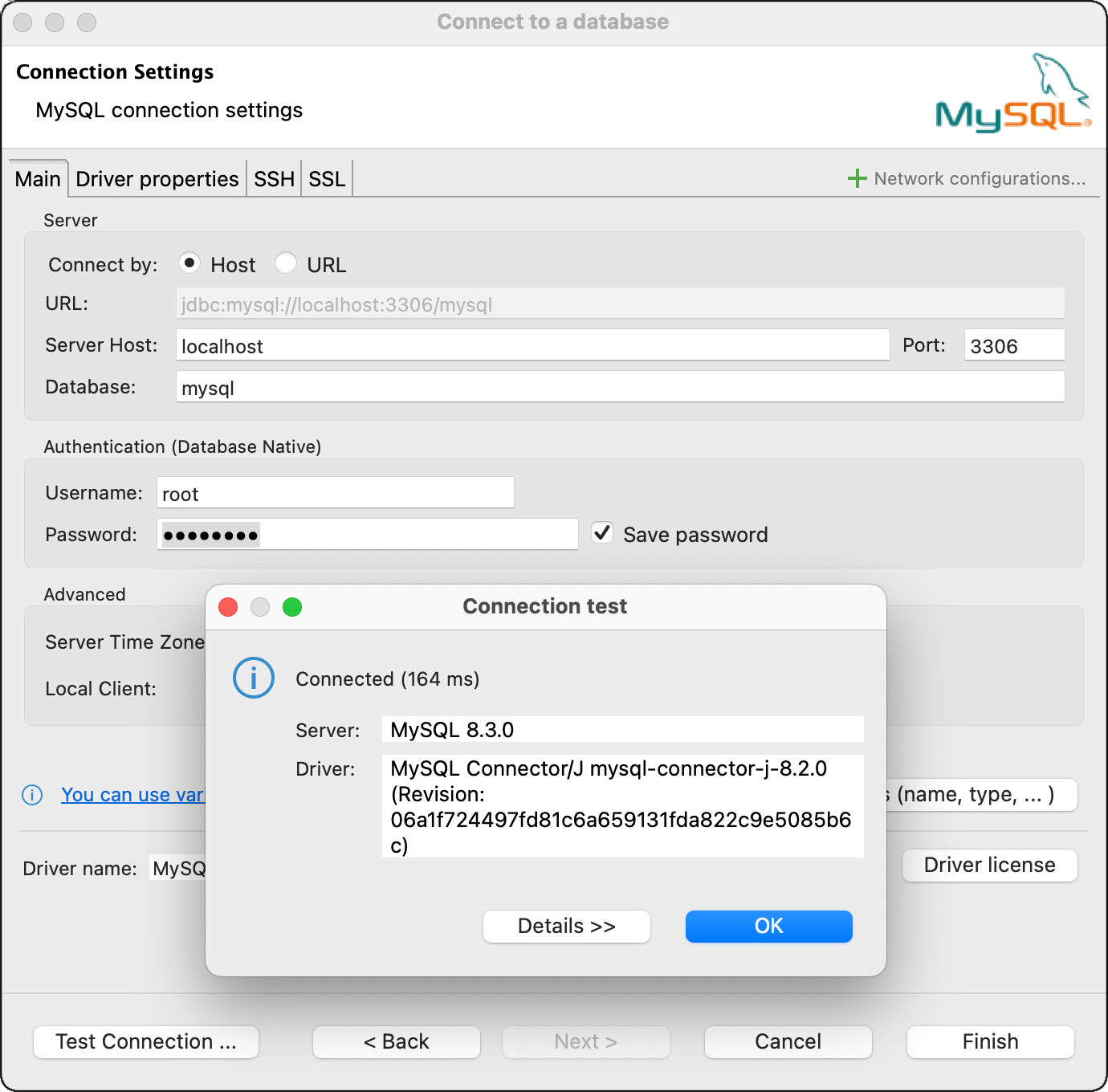Switch to the Driver properties tab
The image size is (1108, 1092).
pyautogui.click(x=157, y=178)
